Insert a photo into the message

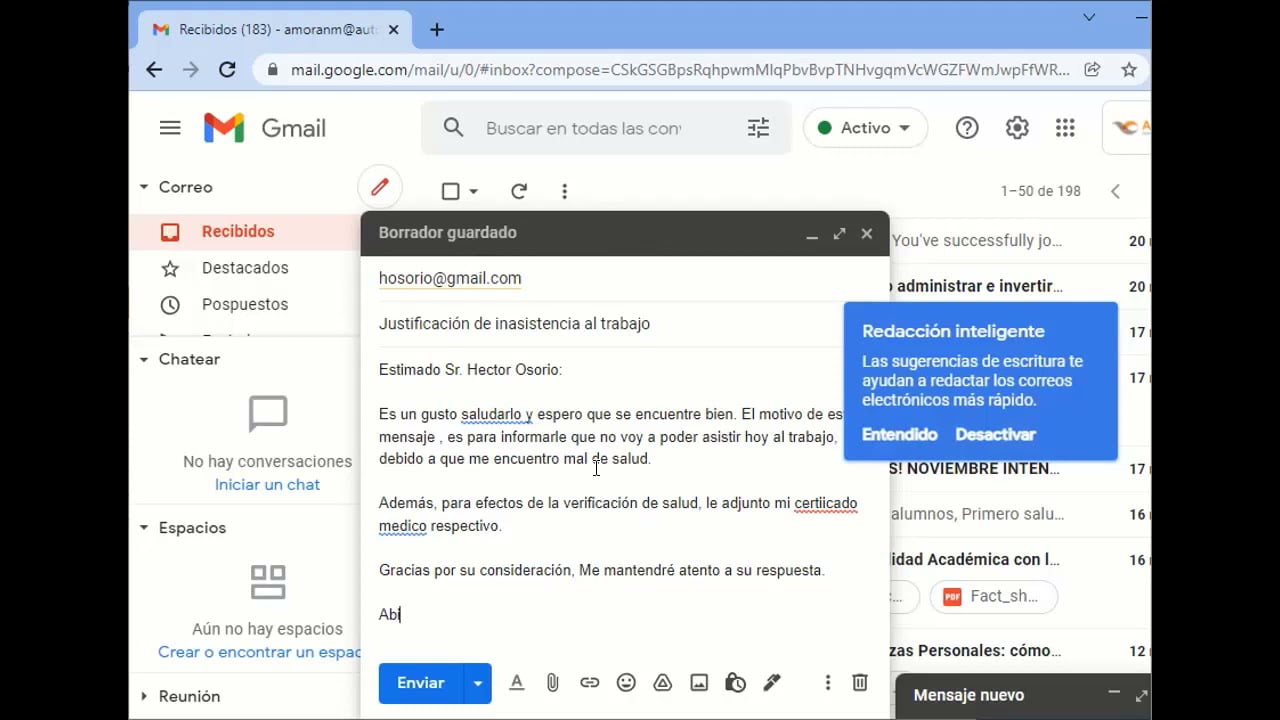click(x=698, y=682)
